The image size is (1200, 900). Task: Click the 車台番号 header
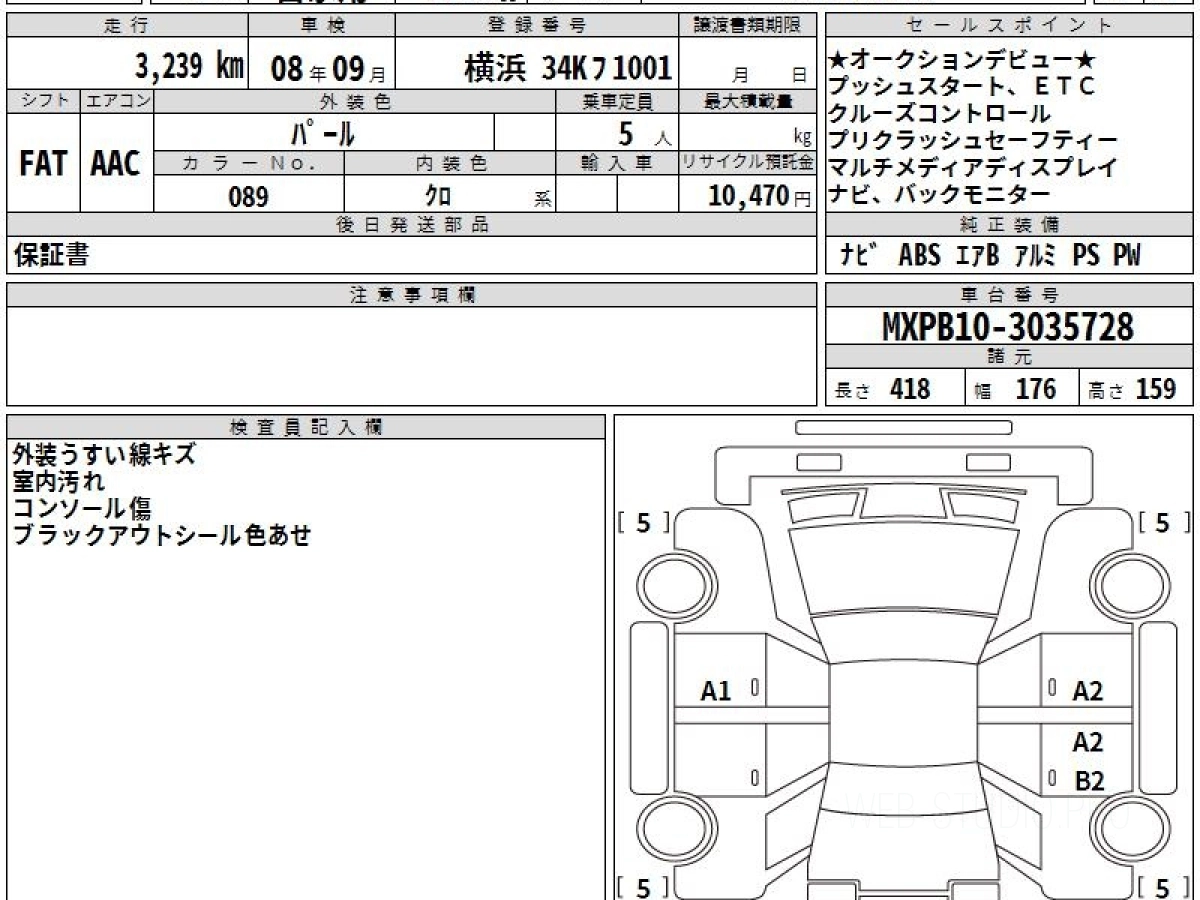click(1009, 295)
